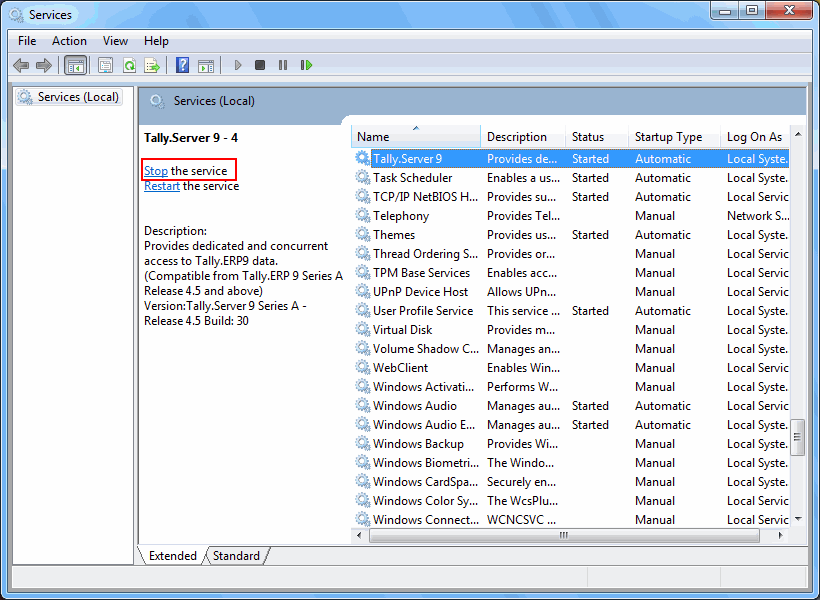820x600 pixels.
Task: Sort services by the Status column header
Action: click(x=597, y=137)
